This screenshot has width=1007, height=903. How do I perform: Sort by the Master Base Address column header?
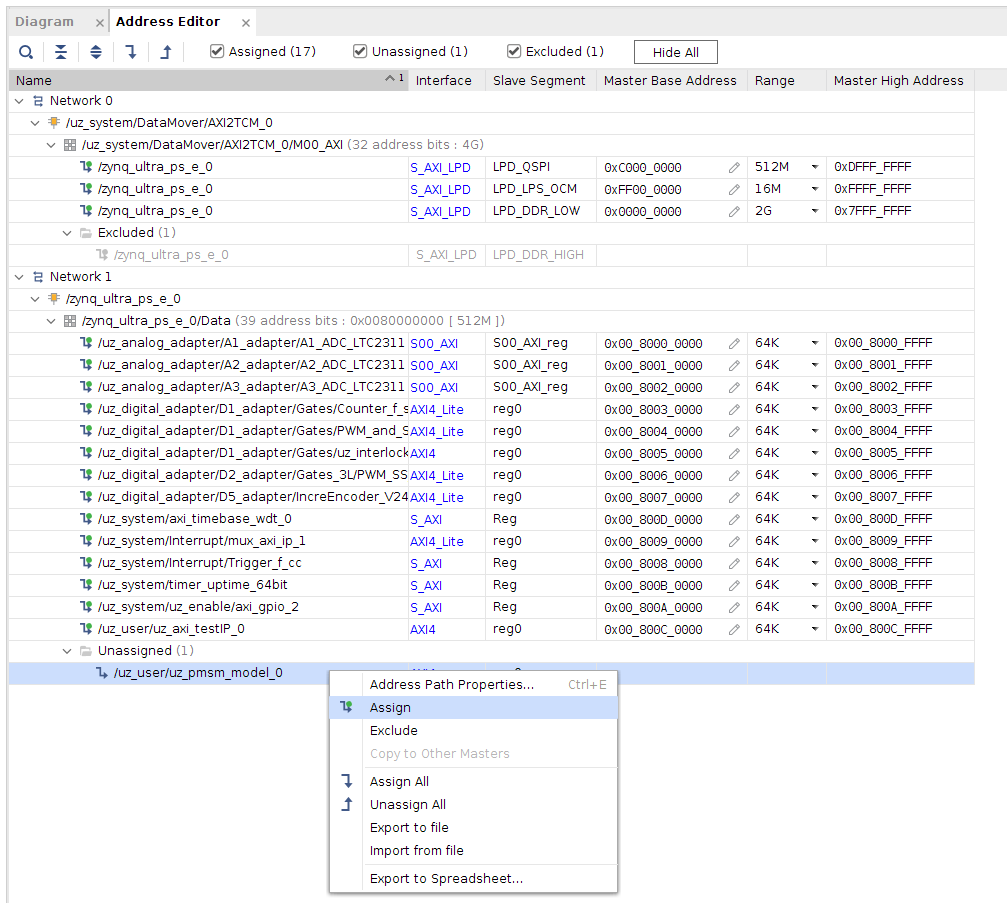tap(670, 80)
